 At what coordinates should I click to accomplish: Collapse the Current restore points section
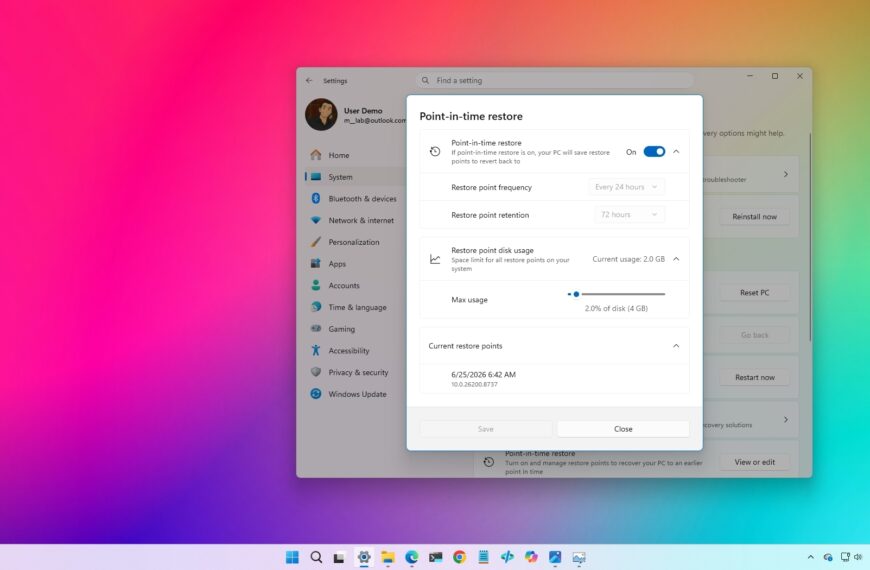tap(676, 346)
